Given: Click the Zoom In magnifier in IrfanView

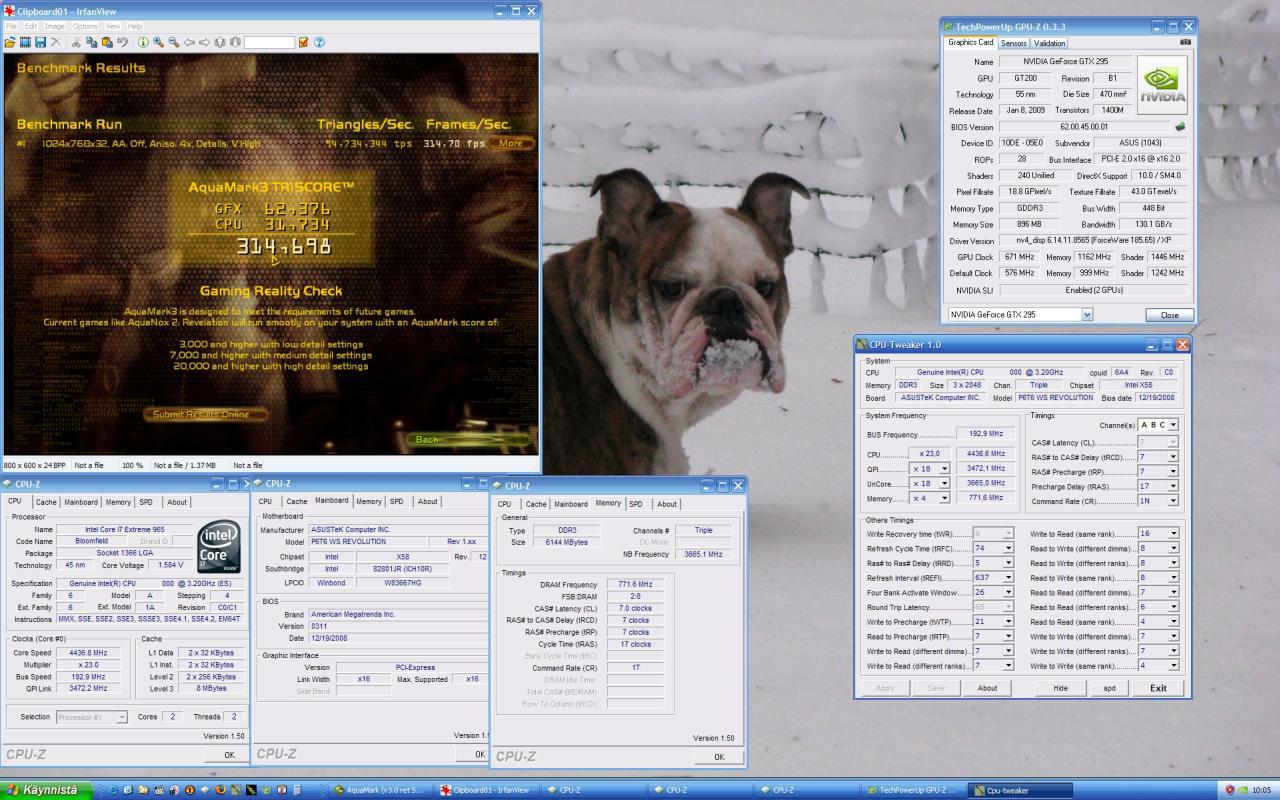Looking at the screenshot, I should pyautogui.click(x=159, y=42).
